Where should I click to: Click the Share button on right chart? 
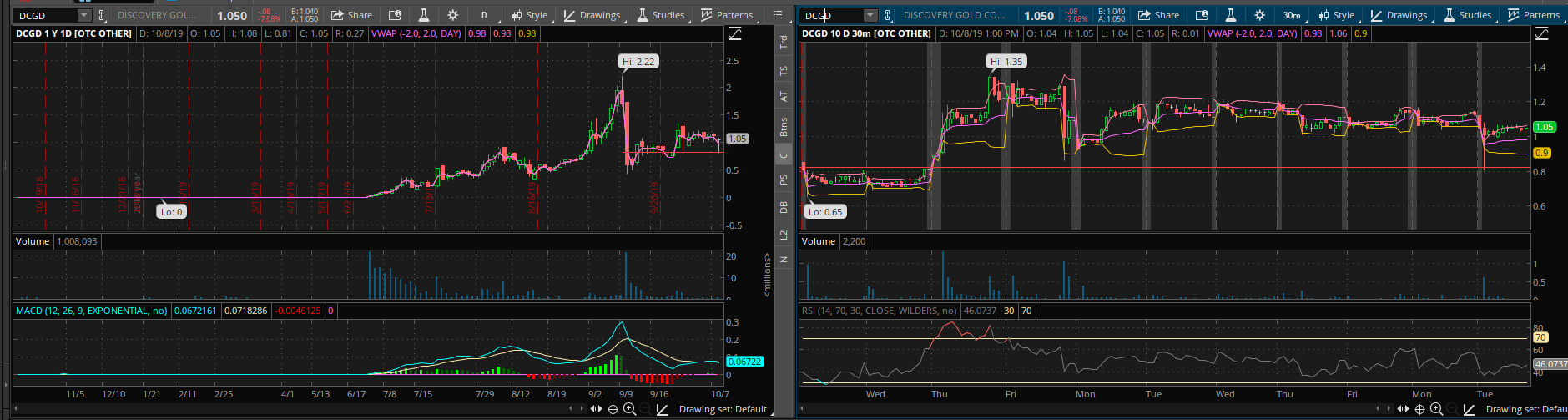click(1158, 15)
